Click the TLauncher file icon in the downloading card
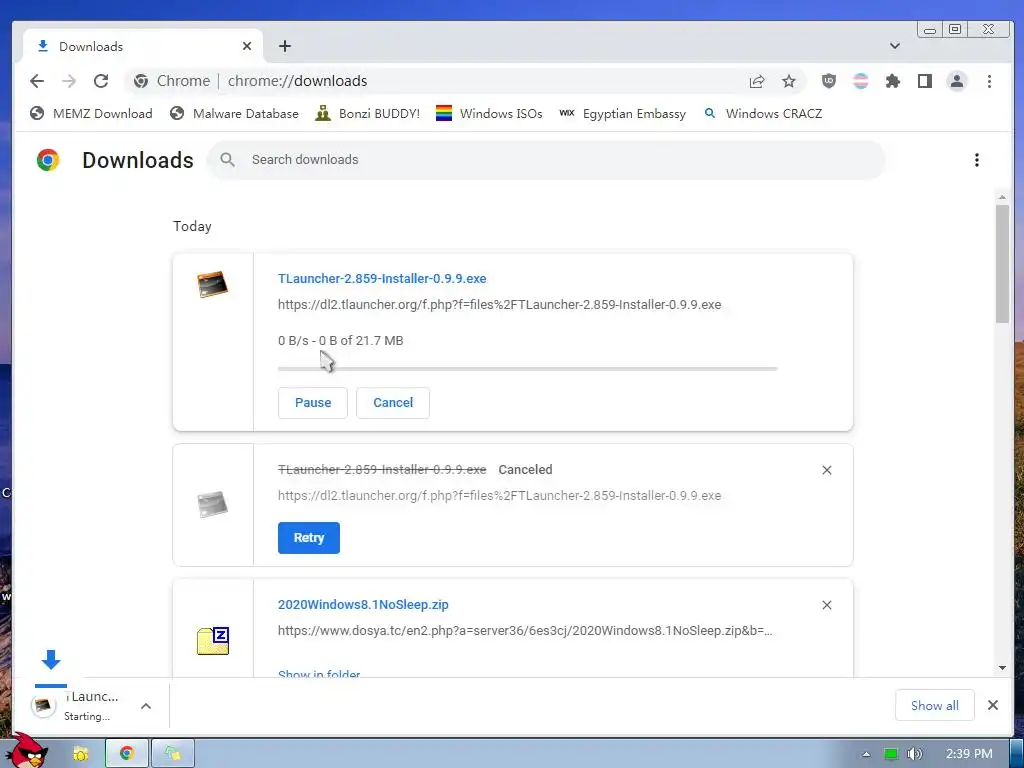 [x=213, y=285]
